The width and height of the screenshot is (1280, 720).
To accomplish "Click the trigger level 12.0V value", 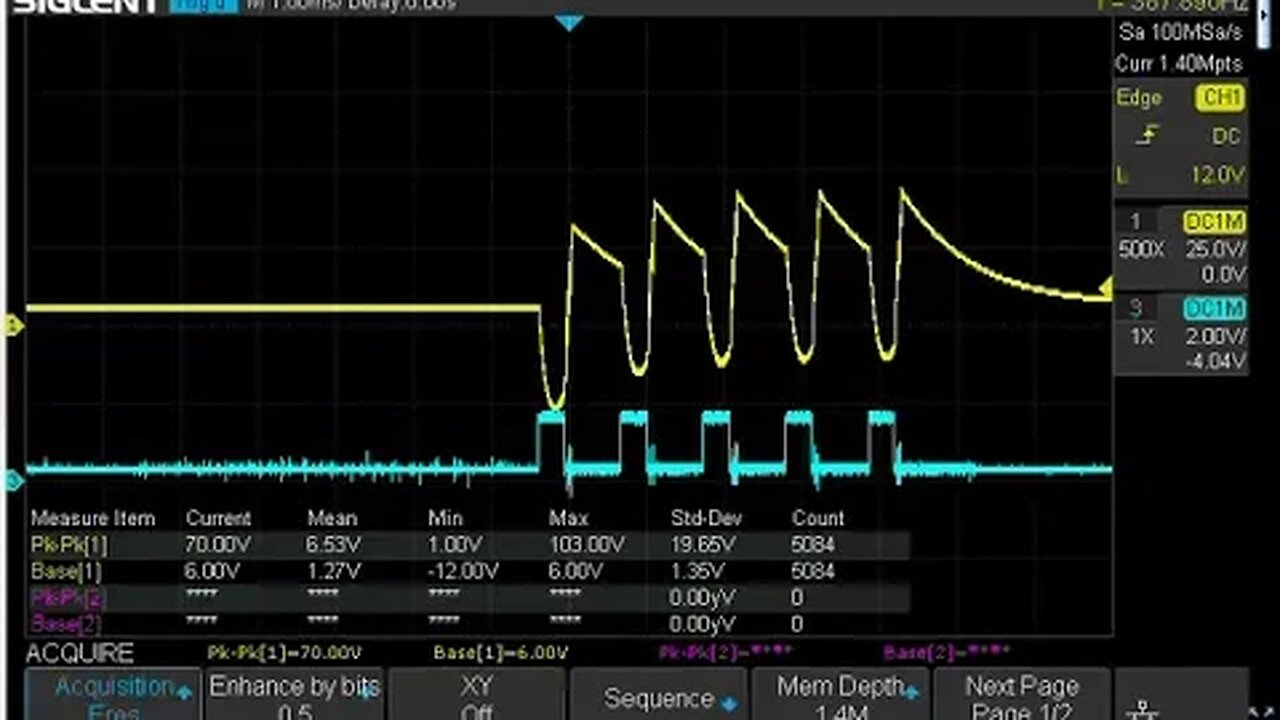I will (x=1217, y=175).
